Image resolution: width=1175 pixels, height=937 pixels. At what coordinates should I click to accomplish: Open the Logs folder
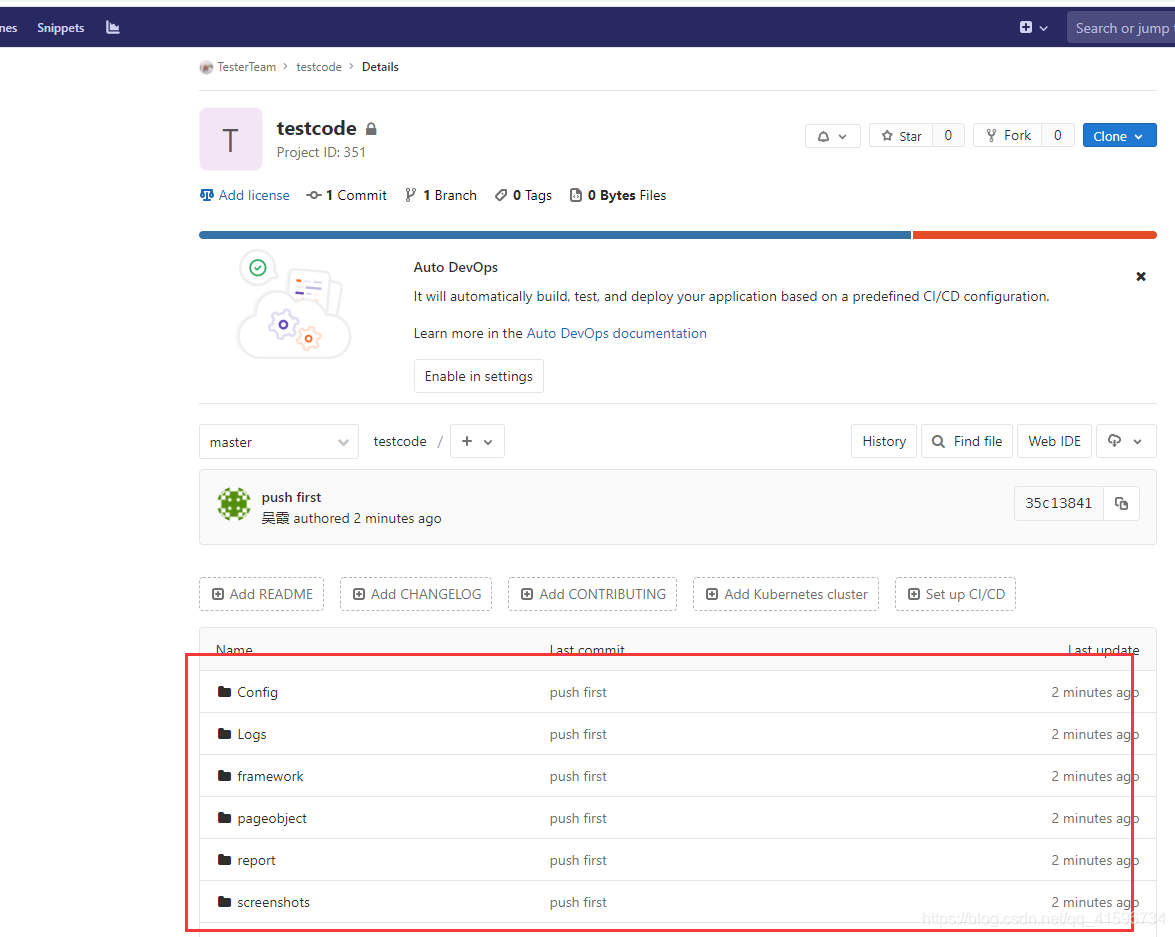point(252,735)
